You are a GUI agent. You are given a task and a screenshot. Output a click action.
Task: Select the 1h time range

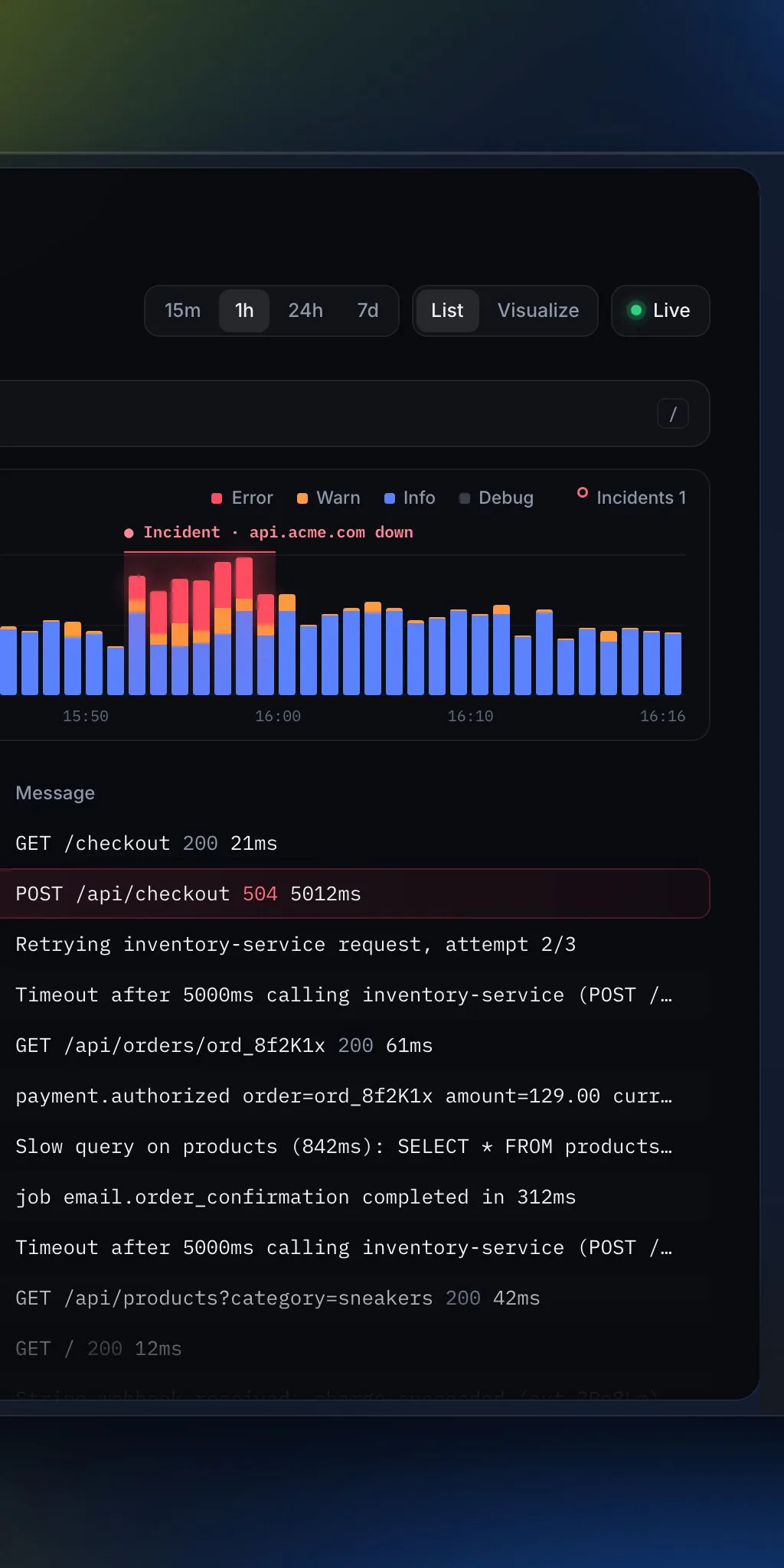pos(244,310)
